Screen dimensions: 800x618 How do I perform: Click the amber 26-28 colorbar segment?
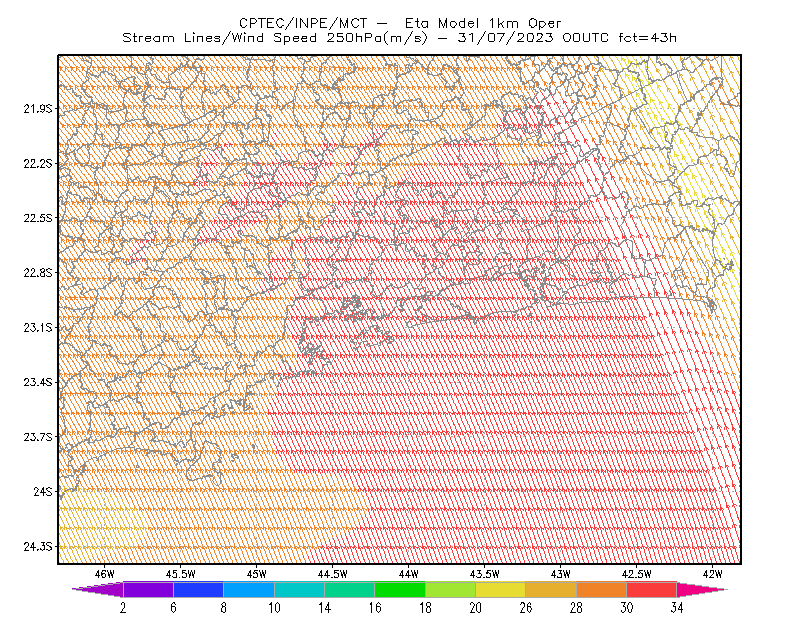point(551,589)
